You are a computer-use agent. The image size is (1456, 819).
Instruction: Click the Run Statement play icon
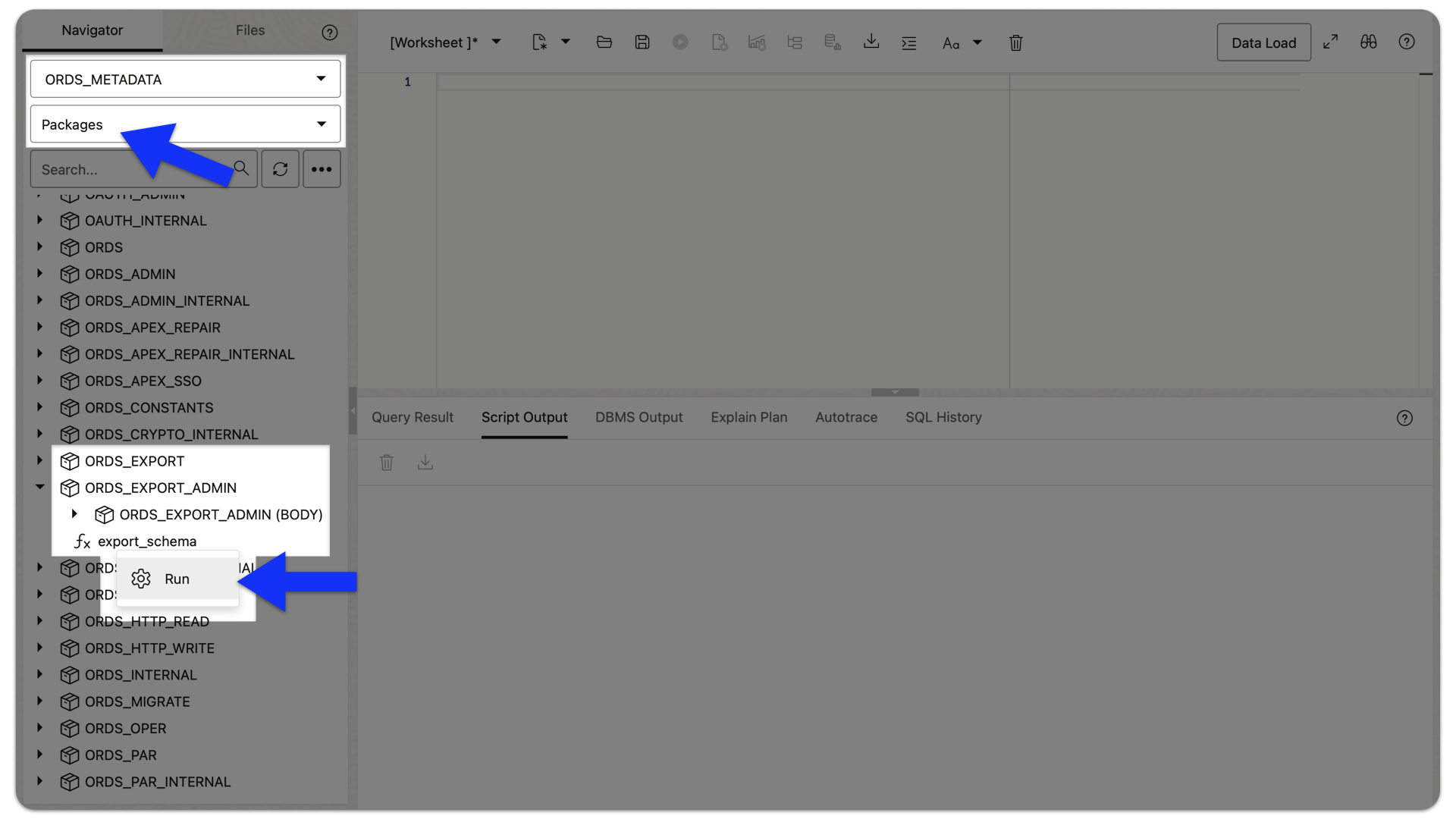coord(680,42)
